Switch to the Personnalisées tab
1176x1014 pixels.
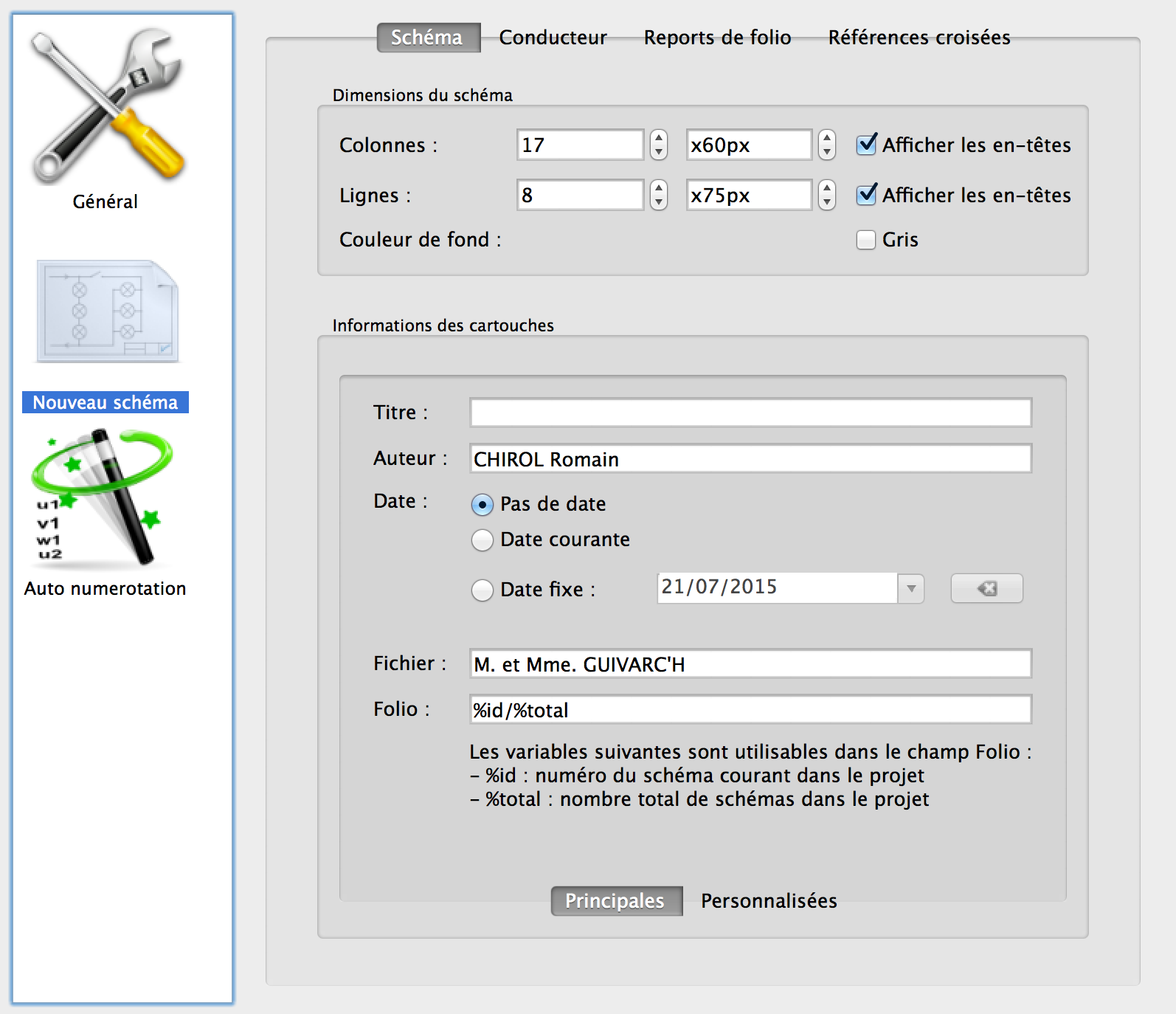click(768, 901)
